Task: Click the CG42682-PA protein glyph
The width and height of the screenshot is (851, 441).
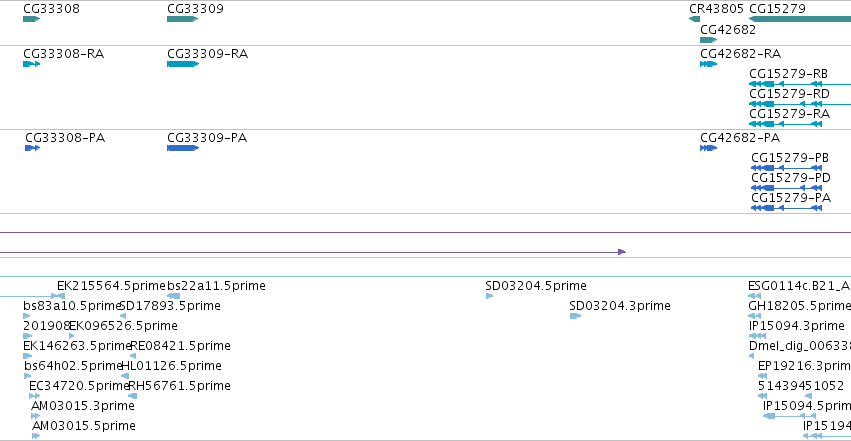Action: tap(709, 148)
